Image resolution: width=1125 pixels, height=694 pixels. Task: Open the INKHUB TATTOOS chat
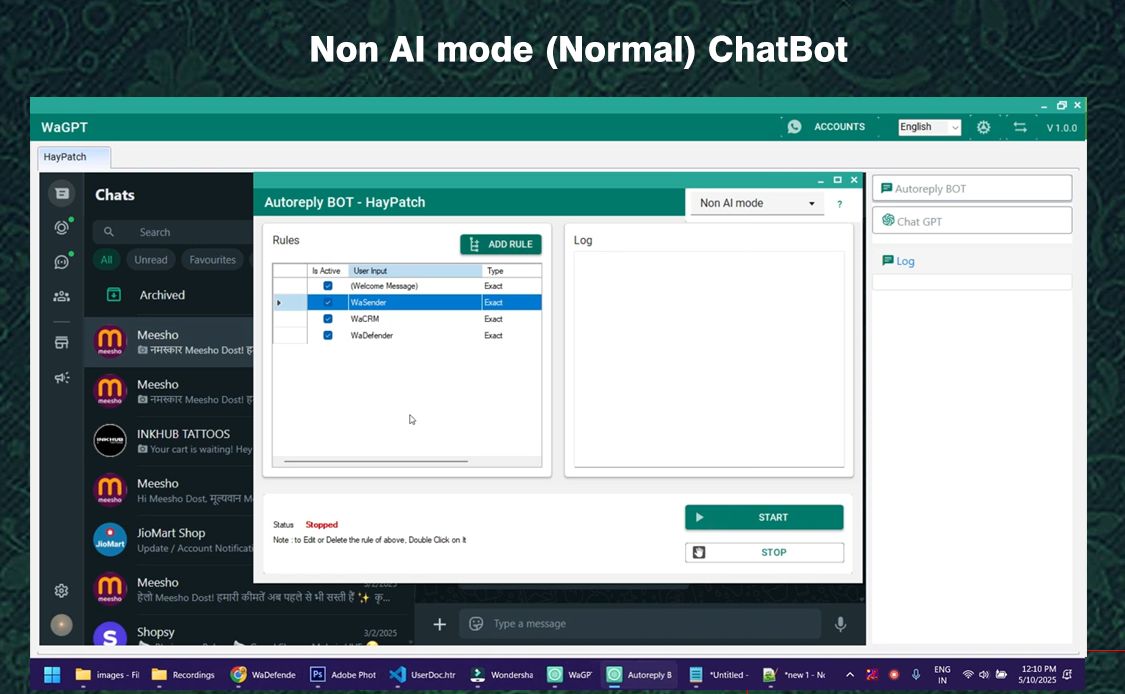coord(169,441)
